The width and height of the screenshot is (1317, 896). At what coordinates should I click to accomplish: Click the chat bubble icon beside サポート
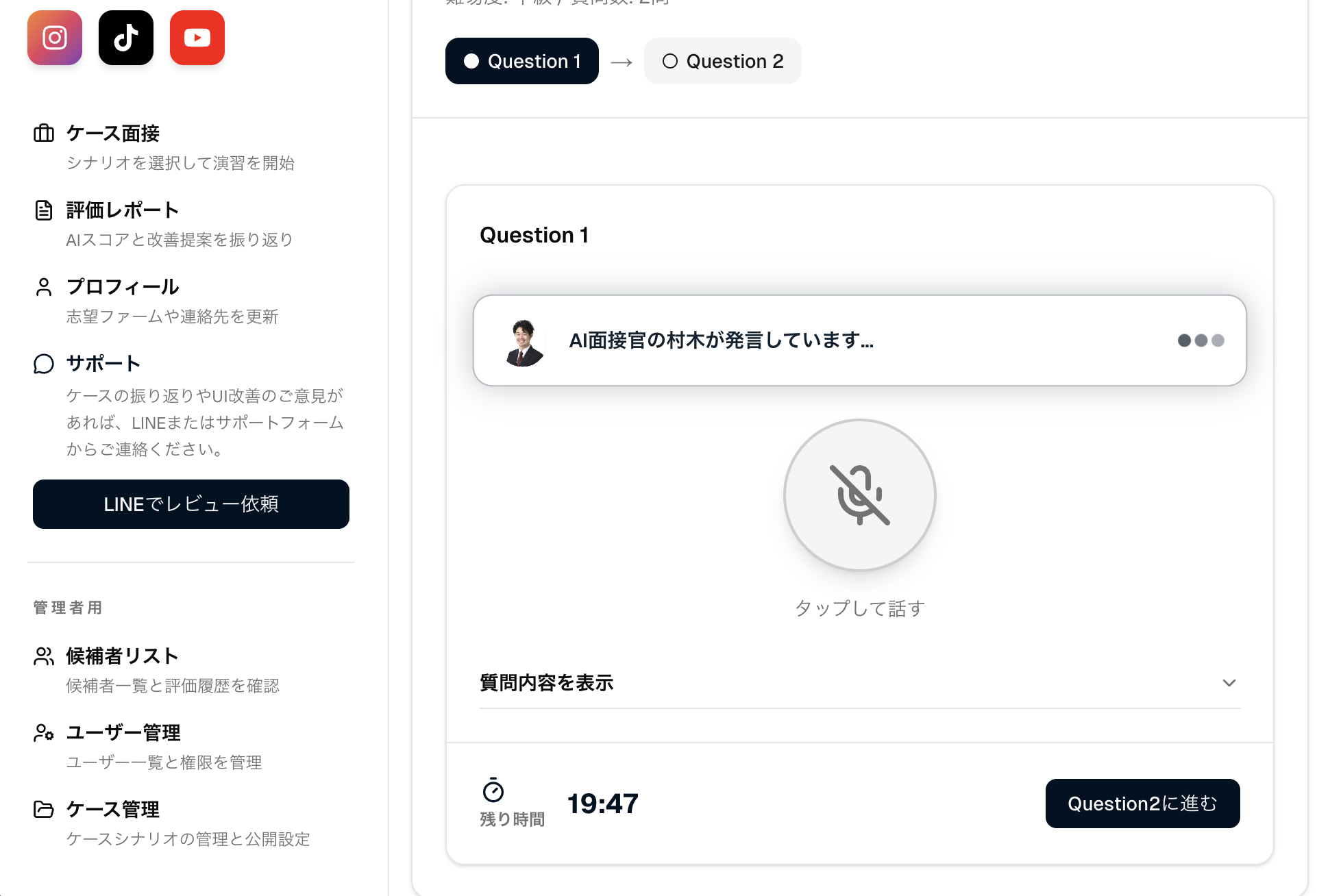point(44,364)
